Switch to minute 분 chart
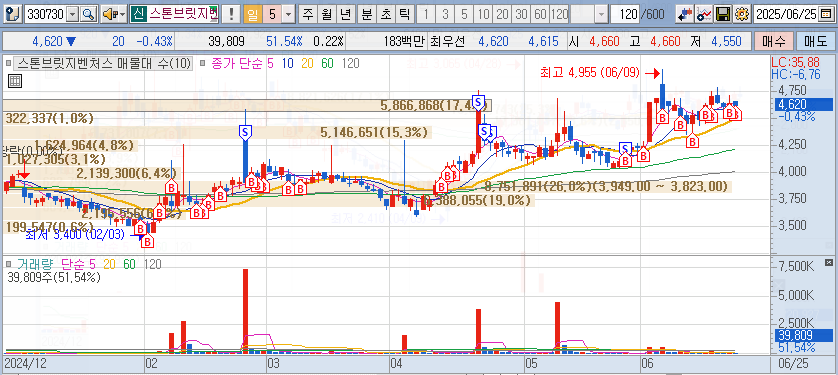The width and height of the screenshot is (838, 375). [x=367, y=14]
